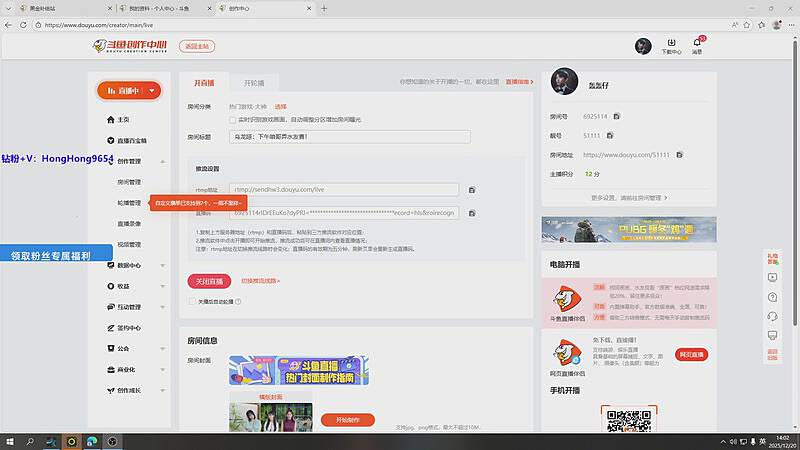This screenshot has width=800, height=450.
Task: Toggle 关播后自动轮播 checkbox
Action: pyautogui.click(x=192, y=300)
